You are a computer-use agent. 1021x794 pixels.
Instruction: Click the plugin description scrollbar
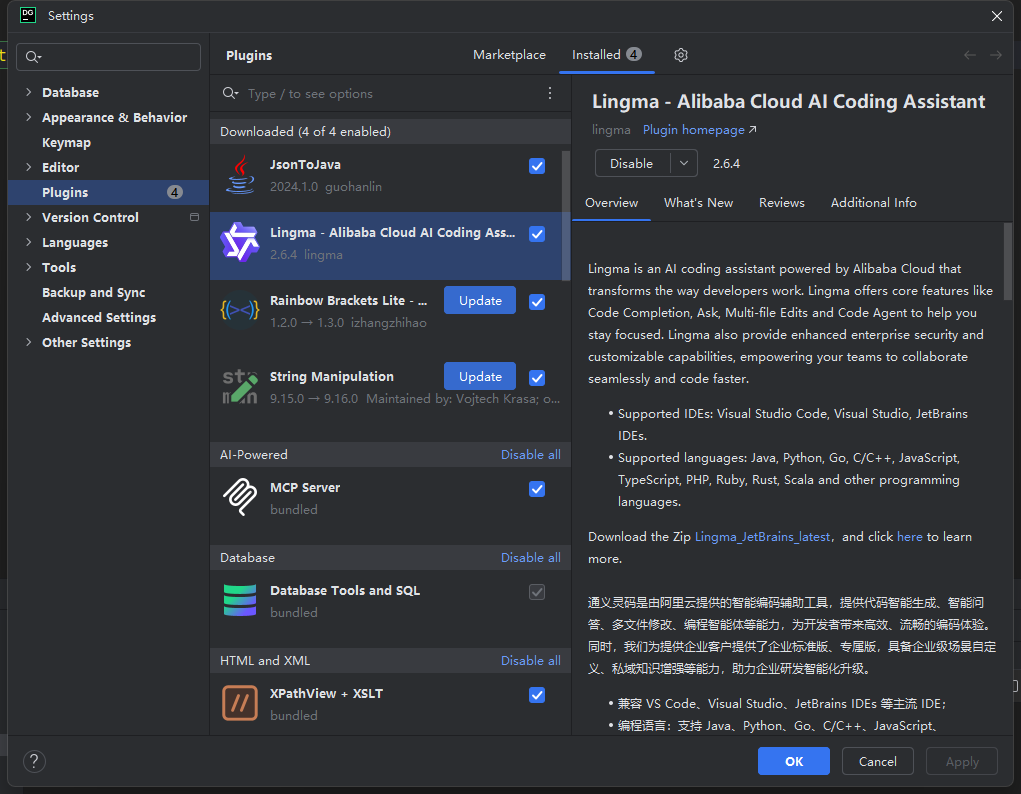point(1007,261)
